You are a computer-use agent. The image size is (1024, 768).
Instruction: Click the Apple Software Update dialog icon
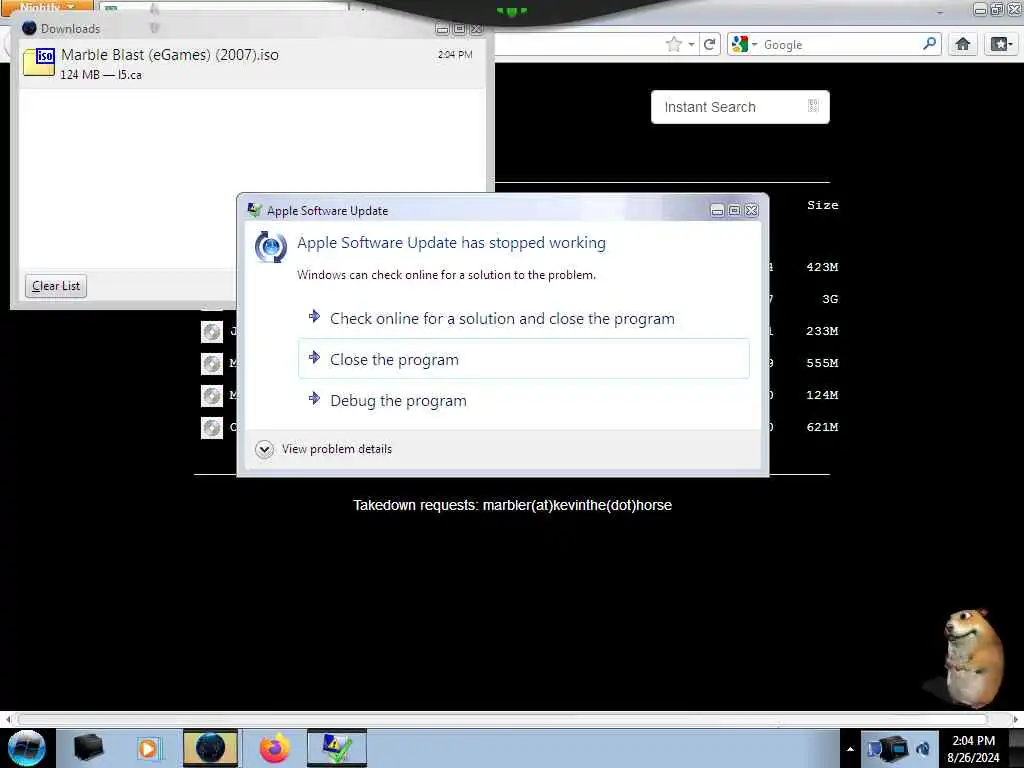[270, 247]
